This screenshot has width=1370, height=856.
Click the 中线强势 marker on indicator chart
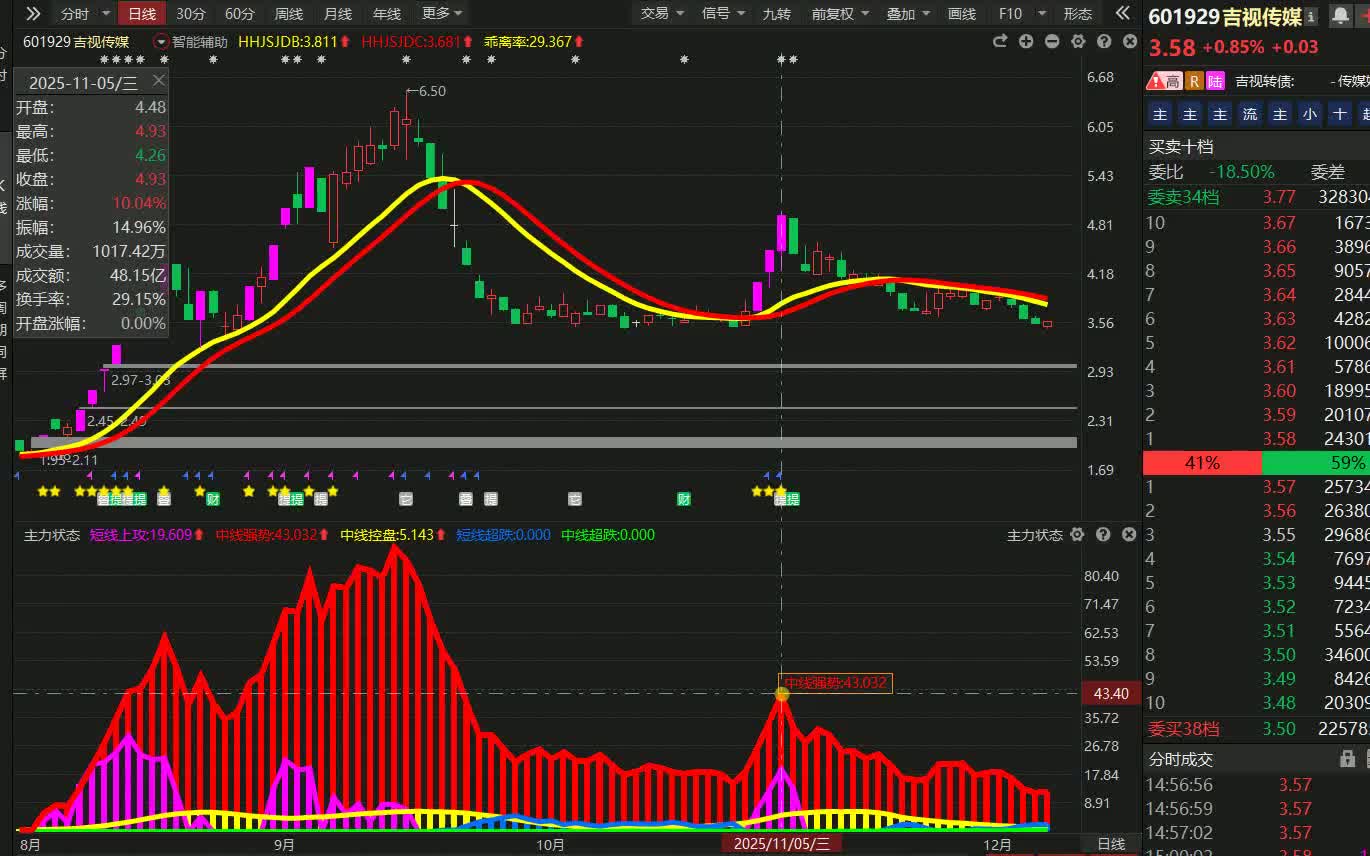(x=782, y=693)
